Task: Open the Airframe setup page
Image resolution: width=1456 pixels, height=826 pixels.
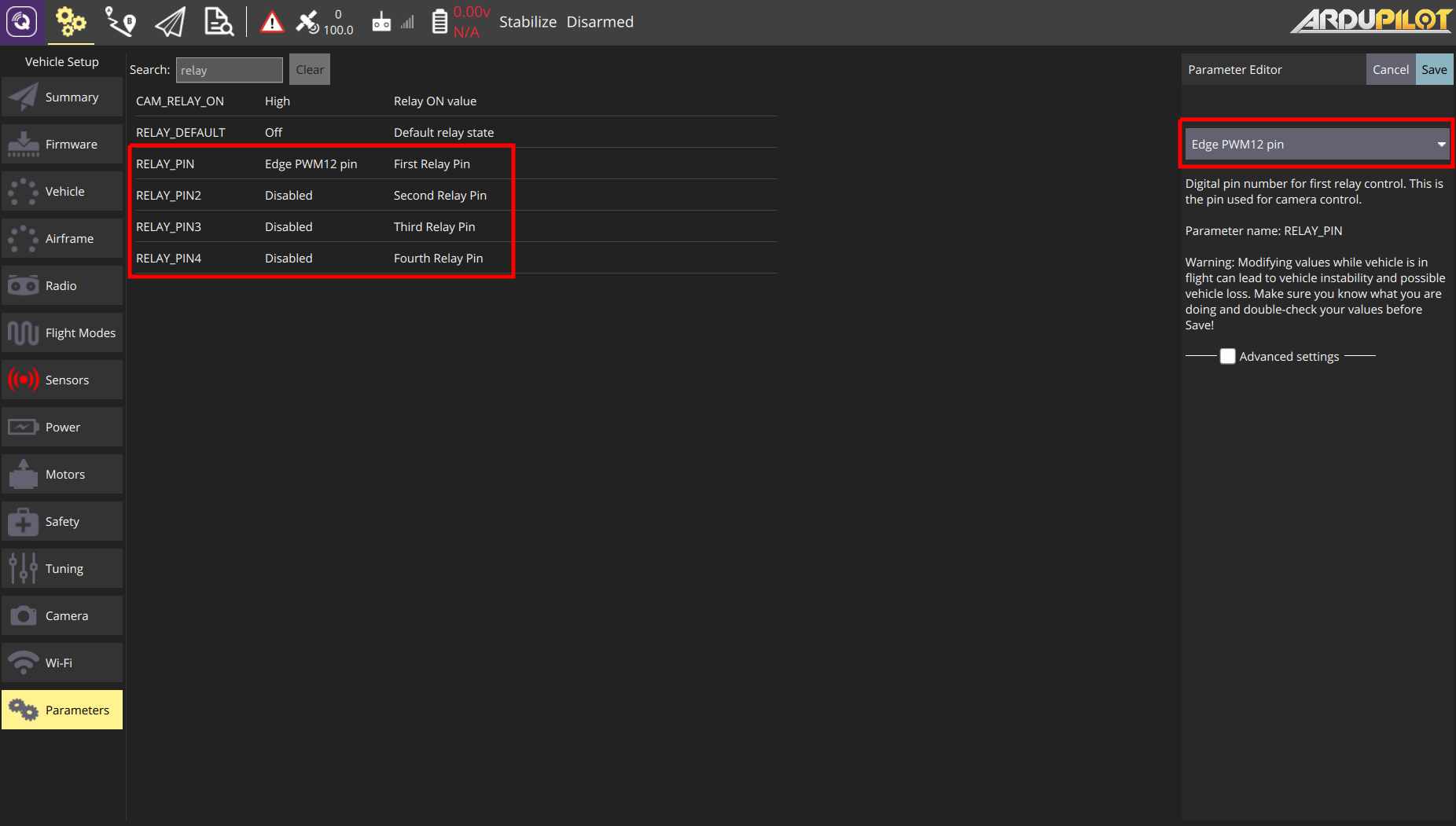Action: click(62, 239)
